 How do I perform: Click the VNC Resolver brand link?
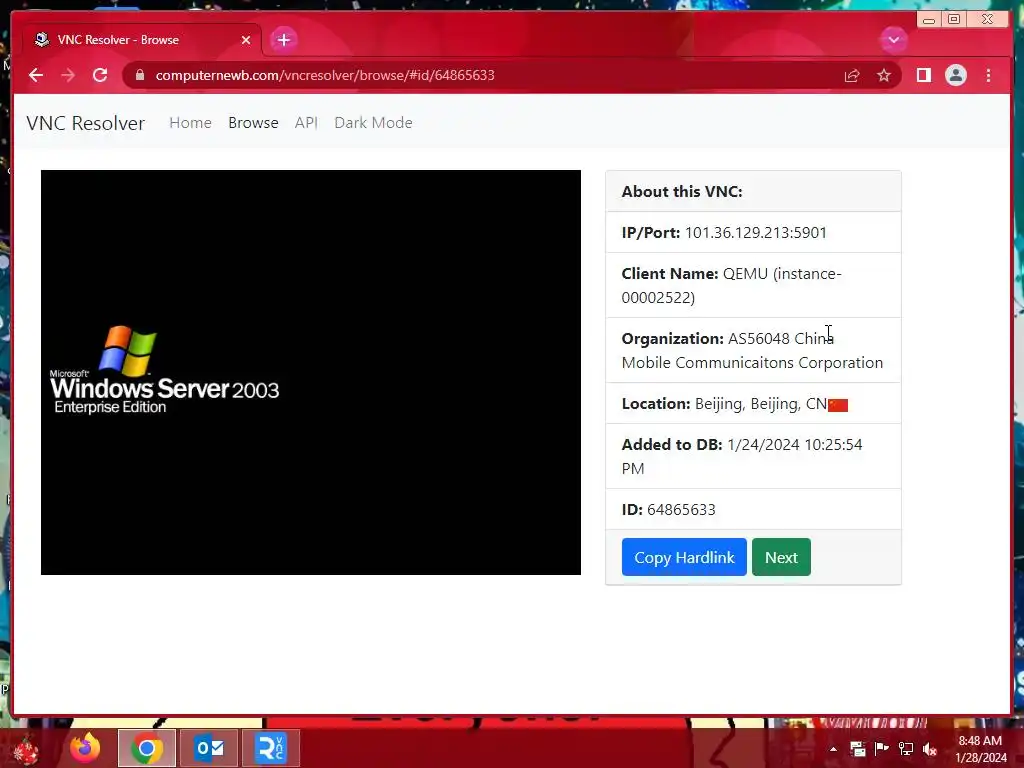pyautogui.click(x=86, y=123)
